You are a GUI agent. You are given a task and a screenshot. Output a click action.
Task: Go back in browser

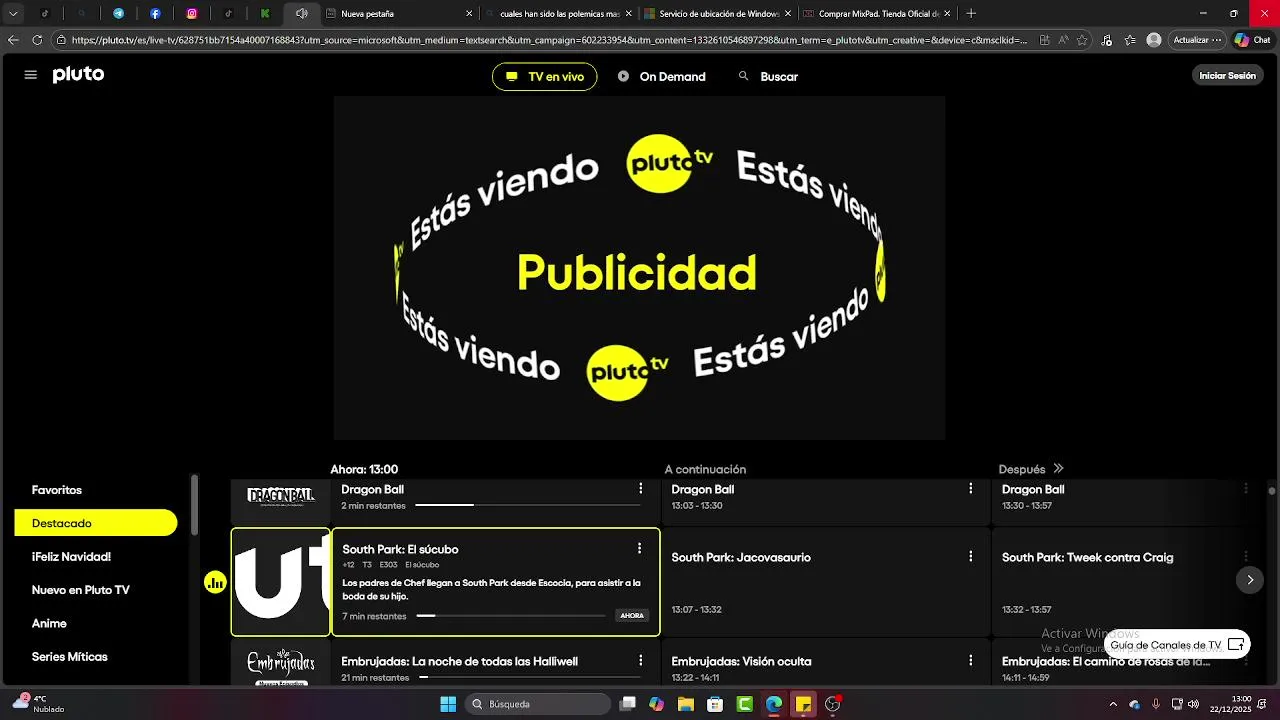pyautogui.click(x=13, y=40)
